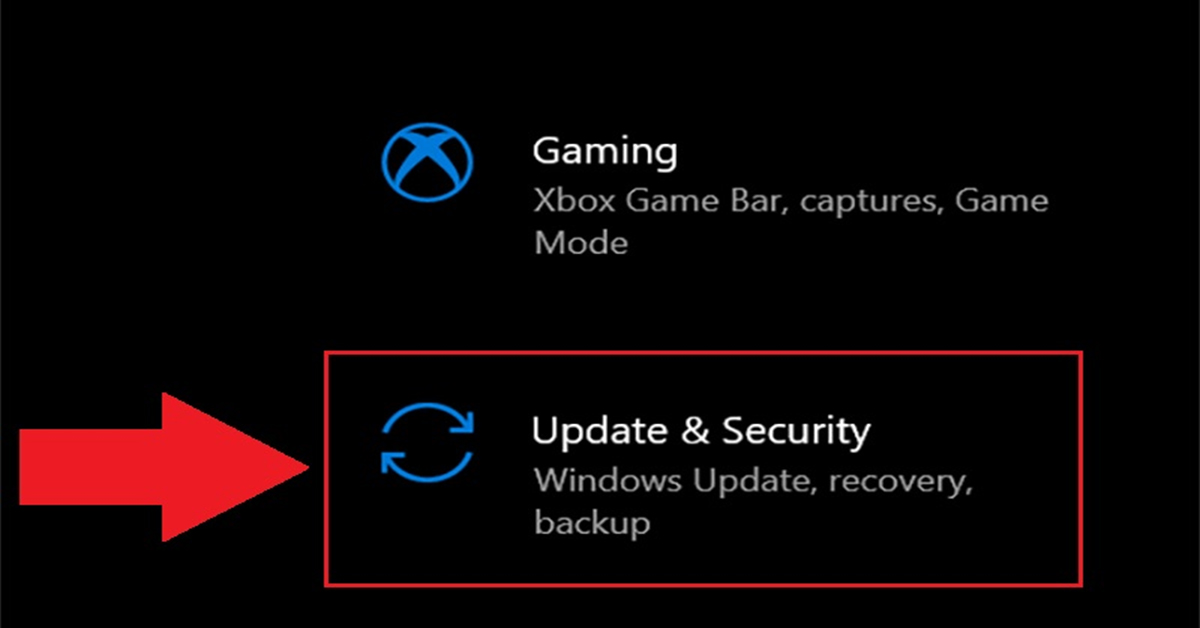Select the Gaming heading text
The width and height of the screenshot is (1200, 628).
[x=605, y=153]
